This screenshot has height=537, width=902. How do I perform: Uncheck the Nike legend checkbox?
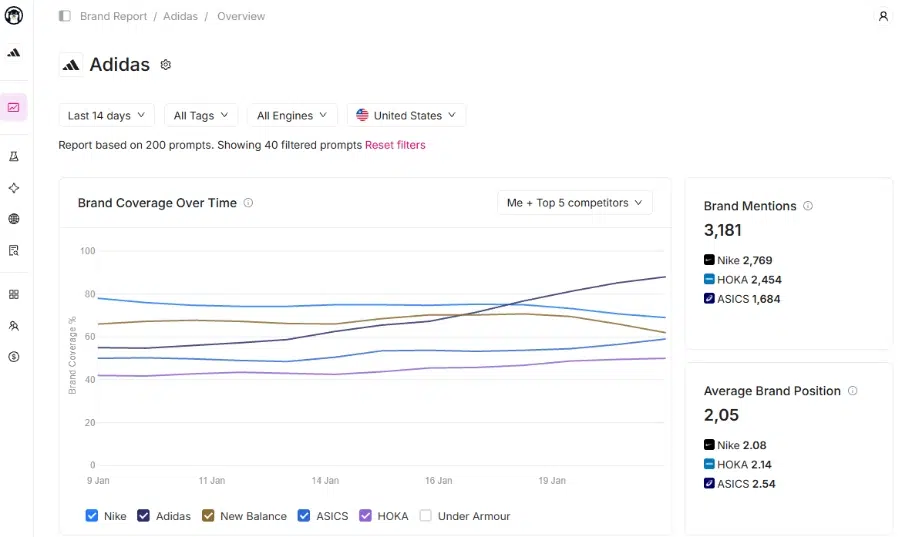point(91,516)
